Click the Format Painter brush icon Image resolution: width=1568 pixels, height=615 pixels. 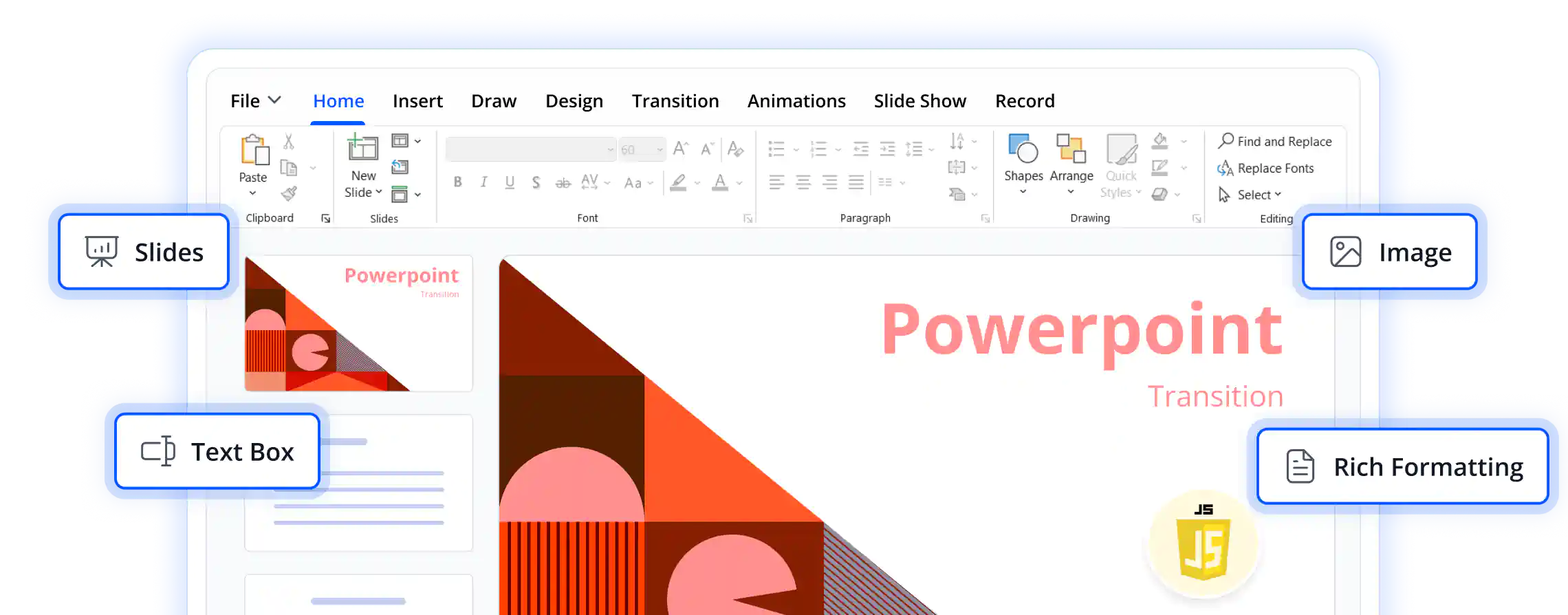pyautogui.click(x=289, y=194)
